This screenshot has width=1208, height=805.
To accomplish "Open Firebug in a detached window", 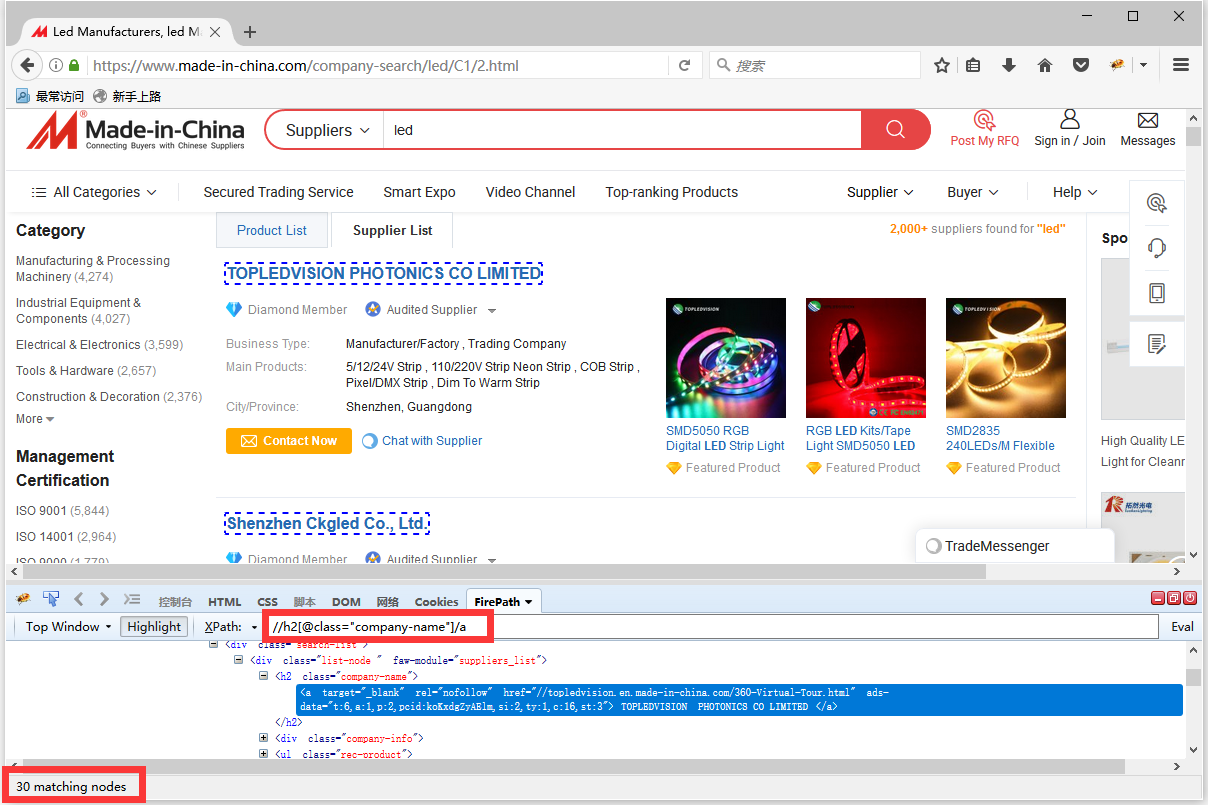I will tap(1174, 599).
